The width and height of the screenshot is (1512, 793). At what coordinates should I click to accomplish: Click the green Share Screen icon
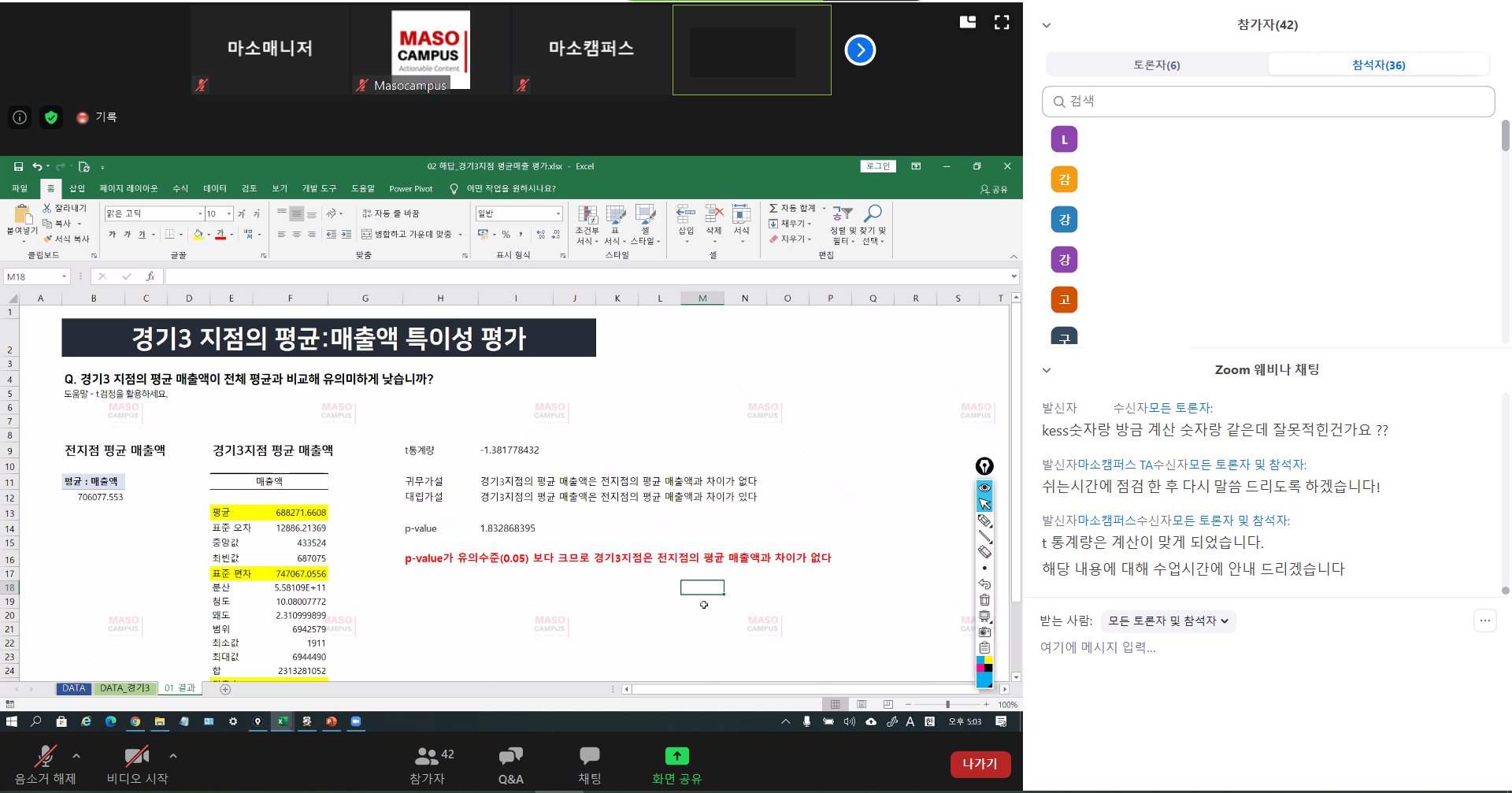pyautogui.click(x=676, y=757)
